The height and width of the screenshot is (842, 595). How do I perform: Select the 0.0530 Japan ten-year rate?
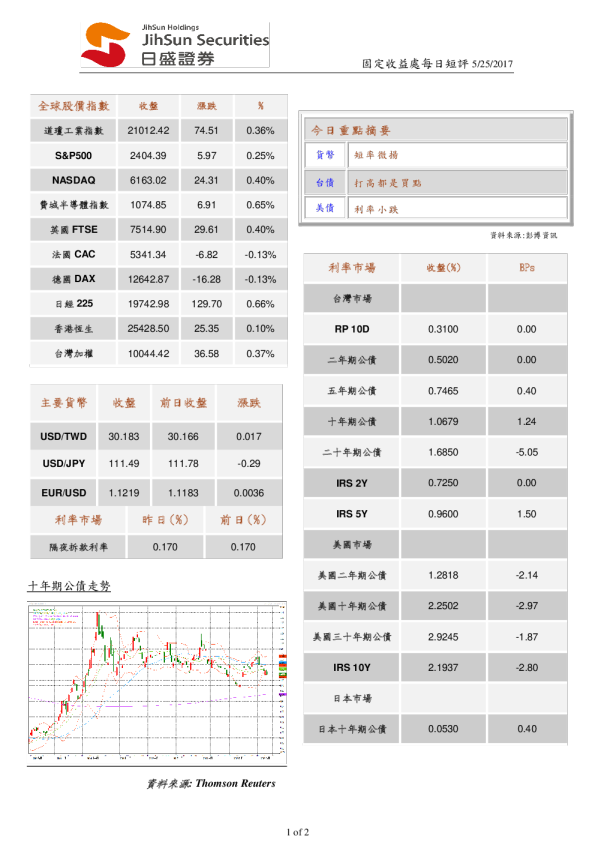point(443,729)
